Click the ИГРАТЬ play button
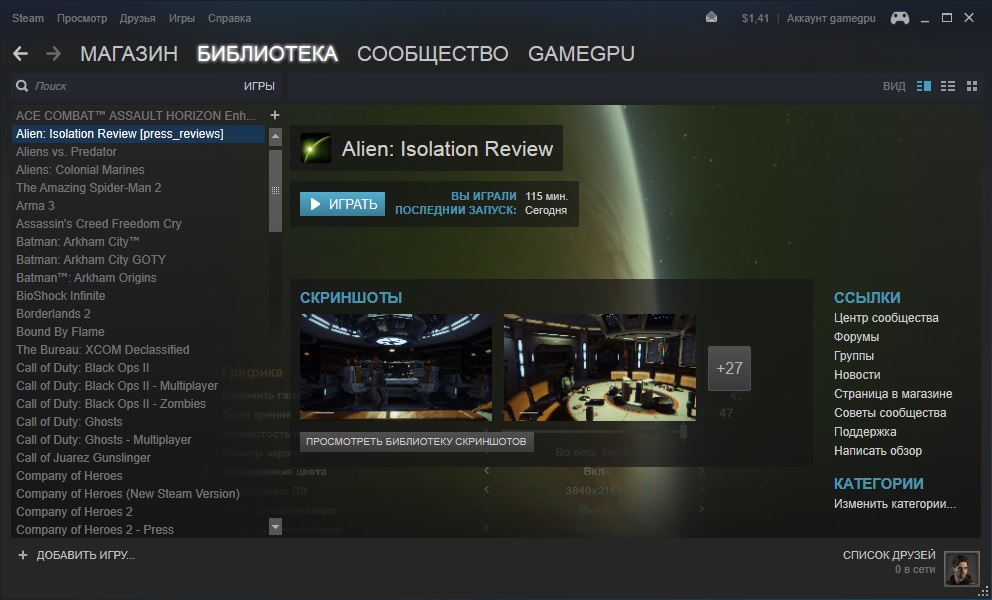The image size is (992, 600). 342,204
